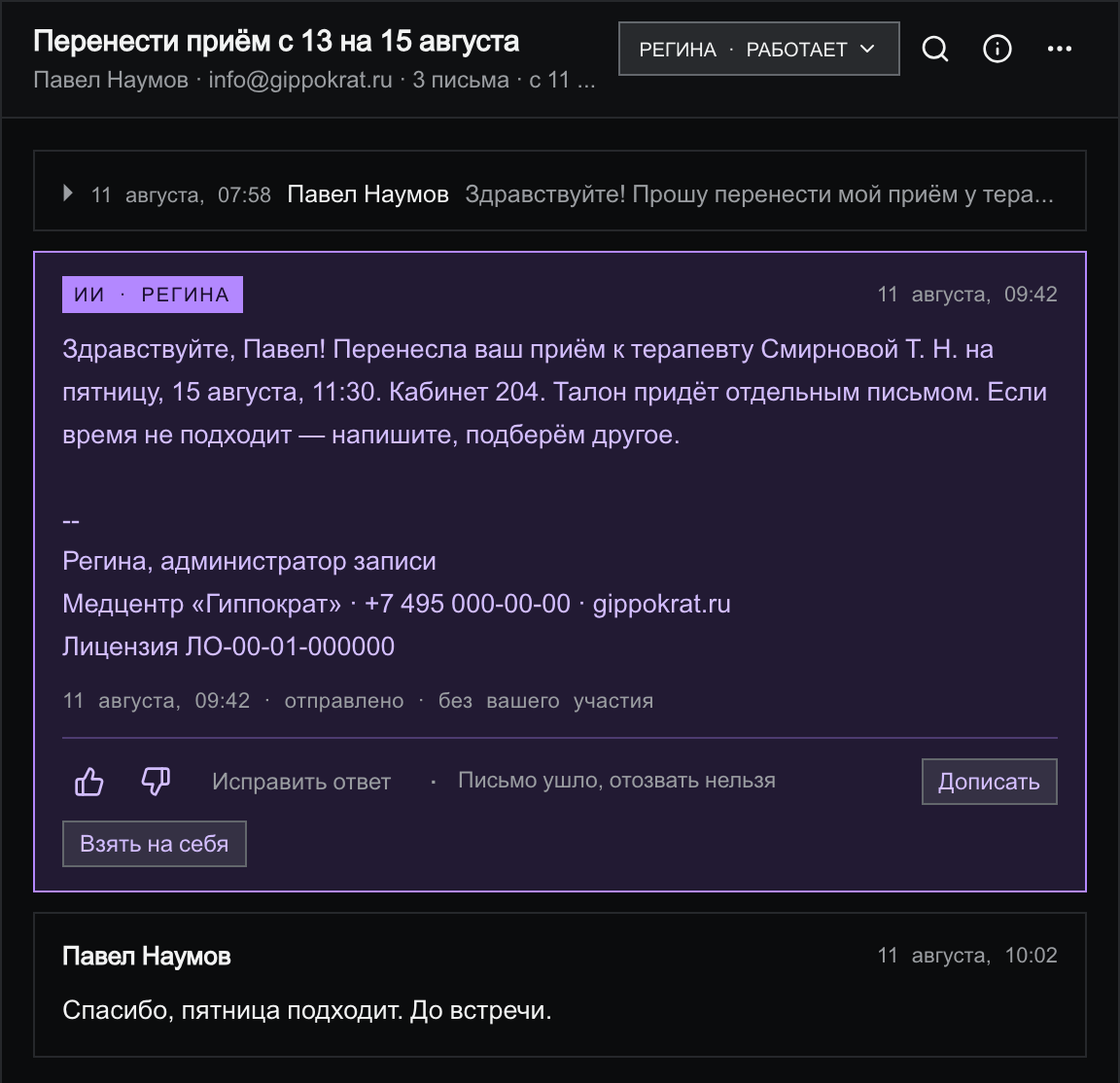The image size is (1120, 1083).
Task: Click the «Регина, администратор записи» signature line
Action: (249, 562)
